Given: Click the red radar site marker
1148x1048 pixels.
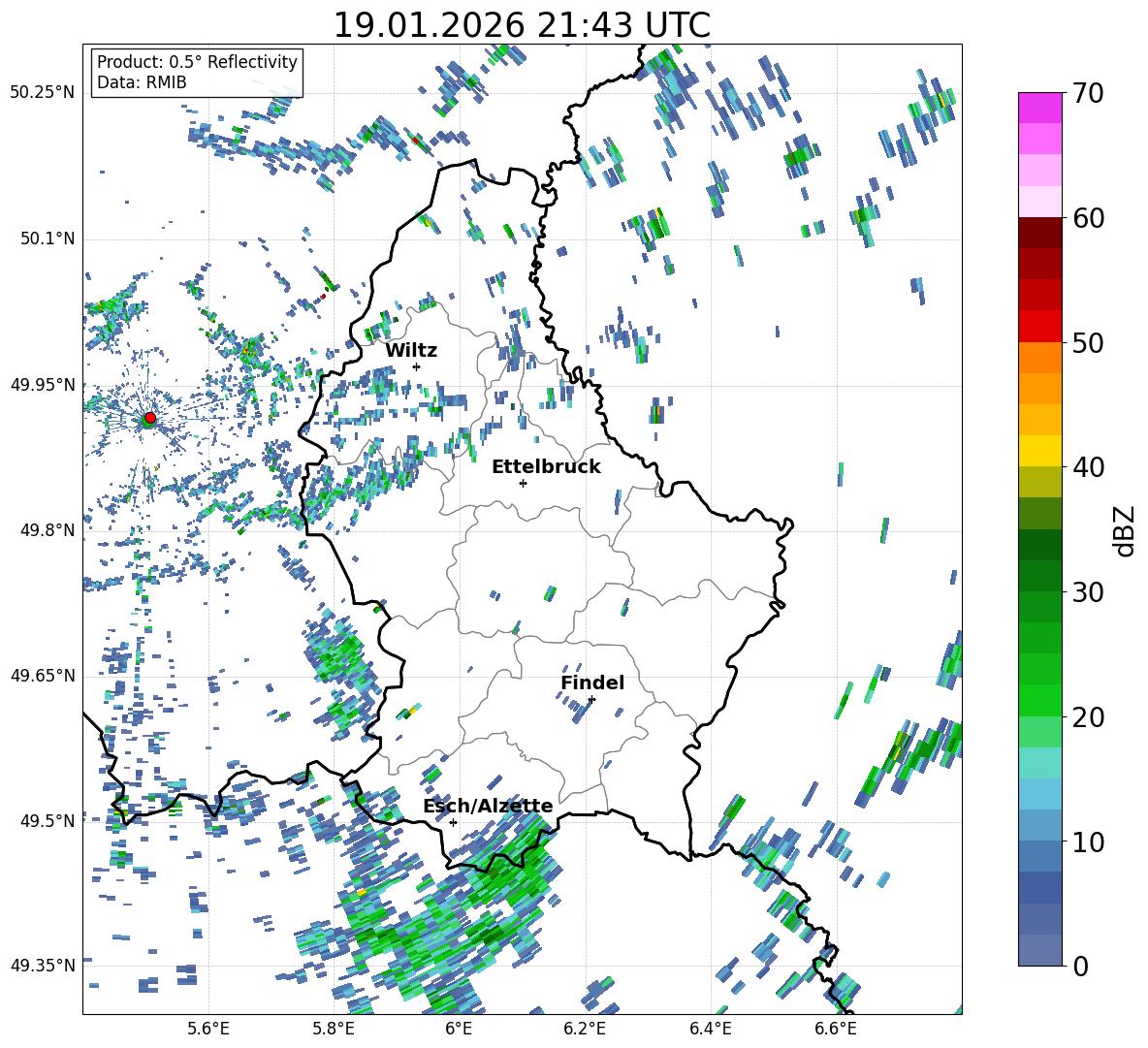Looking at the screenshot, I should [x=150, y=417].
